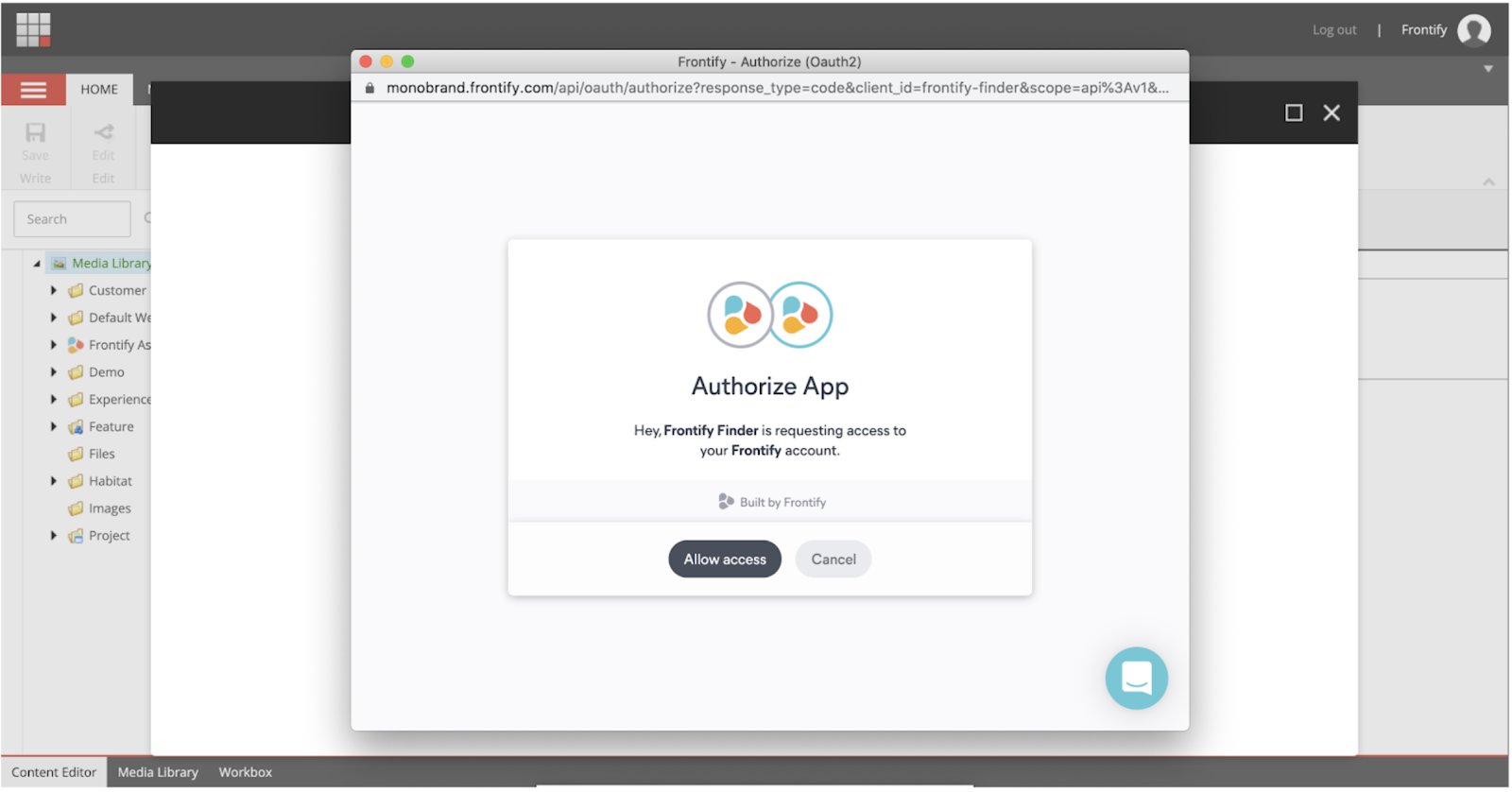Expand the Habitat folder
The height and width of the screenshot is (792, 1512).
click(x=54, y=482)
